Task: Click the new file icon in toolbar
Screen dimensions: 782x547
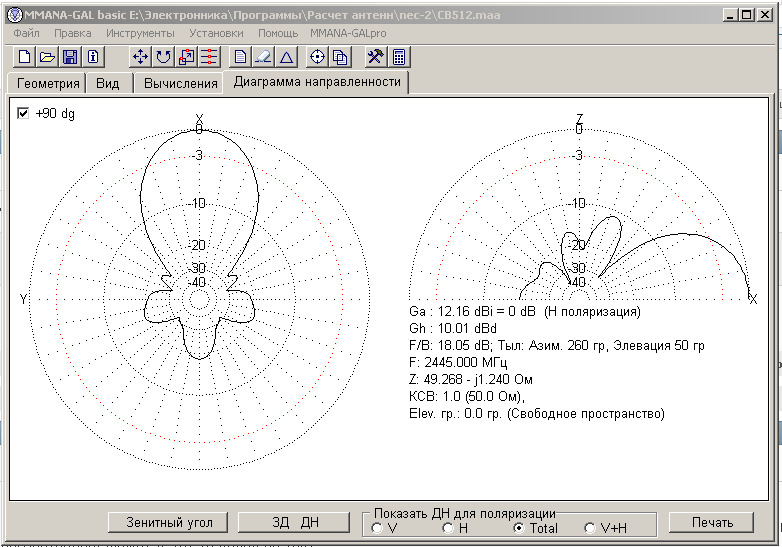Action: coord(25,57)
